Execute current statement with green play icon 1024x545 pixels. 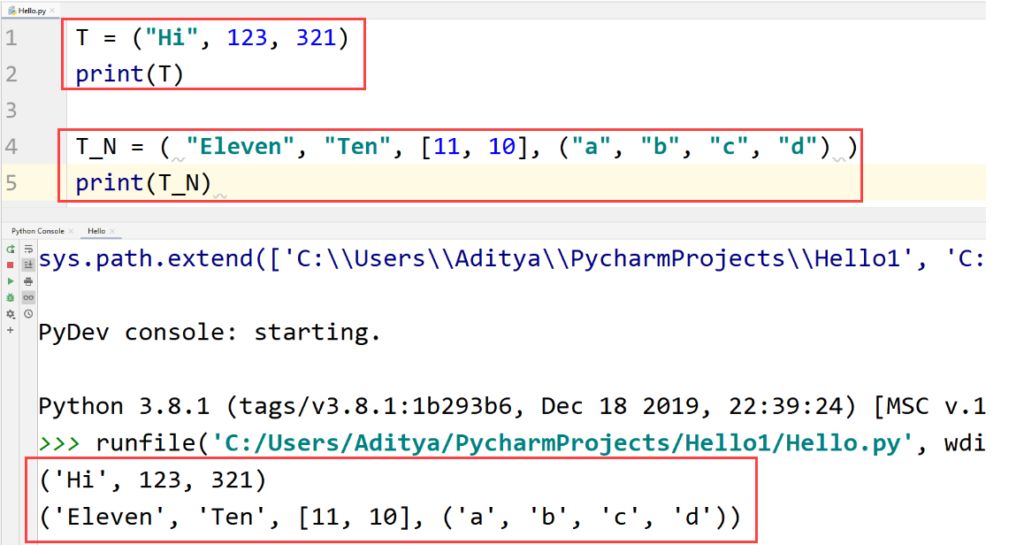(x=10, y=281)
